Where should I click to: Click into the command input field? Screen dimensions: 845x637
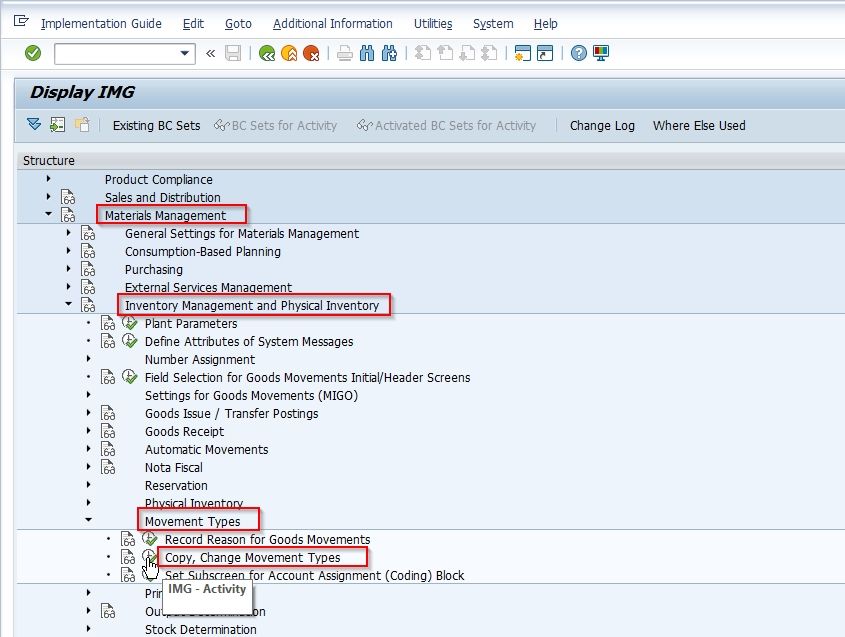pos(117,53)
